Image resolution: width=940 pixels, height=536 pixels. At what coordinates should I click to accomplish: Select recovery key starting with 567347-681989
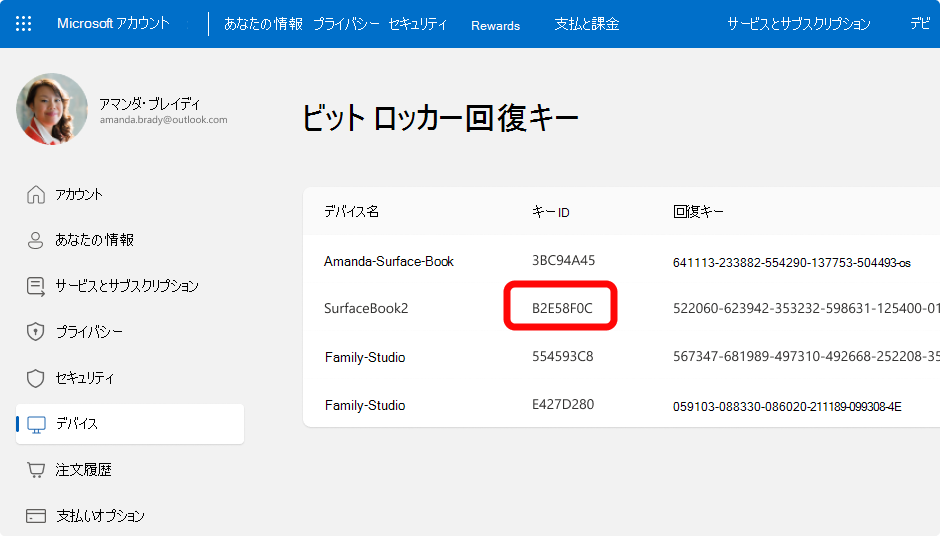[806, 356]
